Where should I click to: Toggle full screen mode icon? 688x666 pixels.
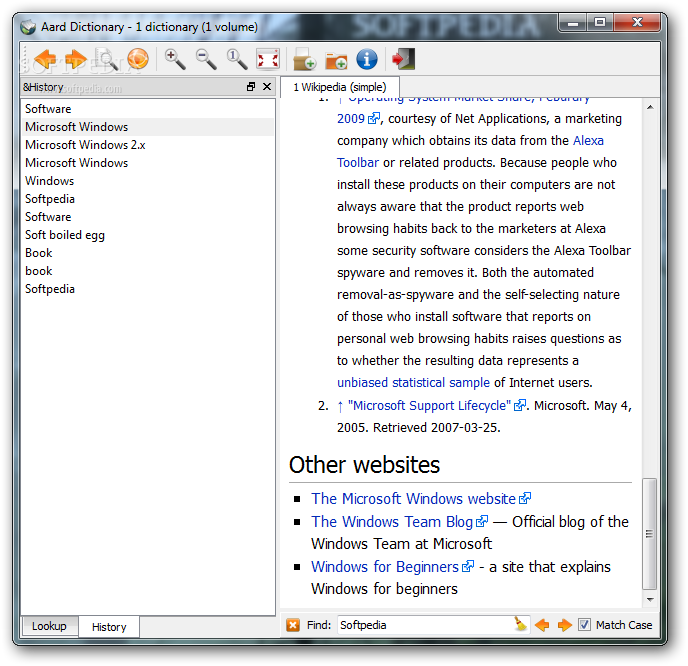click(x=268, y=59)
